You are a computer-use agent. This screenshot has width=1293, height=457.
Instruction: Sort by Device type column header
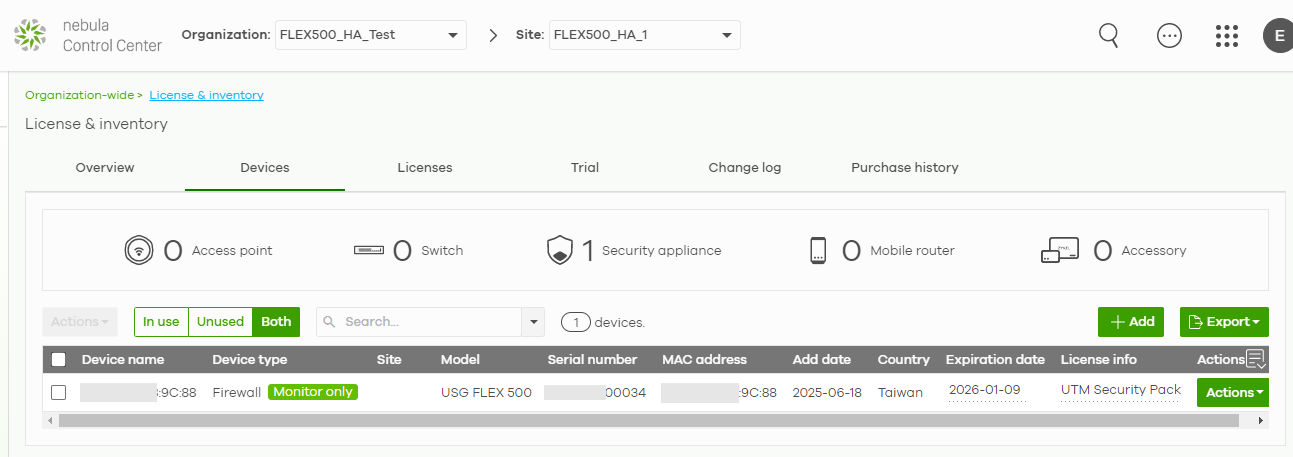(x=250, y=359)
